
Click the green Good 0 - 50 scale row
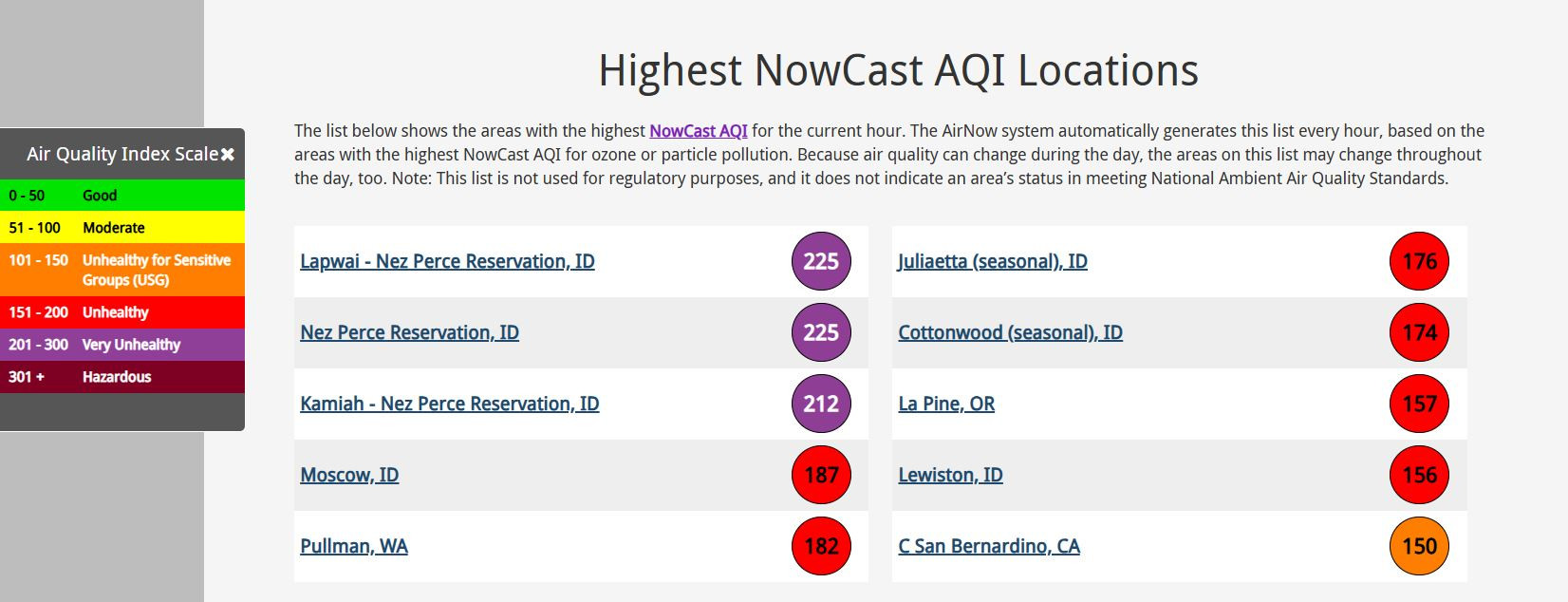pos(122,195)
